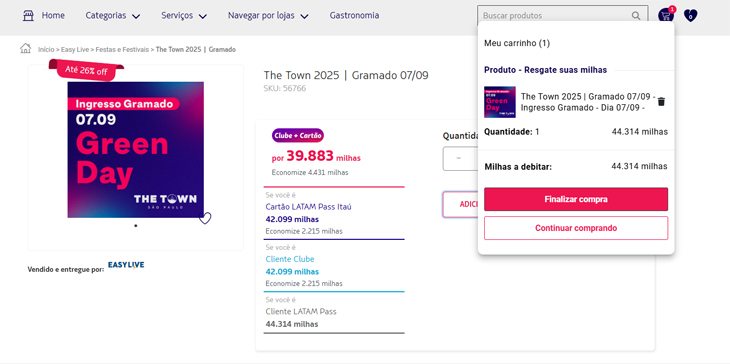Open the Navegar por lojas dropdown
This screenshot has width=730, height=364.
click(x=268, y=16)
